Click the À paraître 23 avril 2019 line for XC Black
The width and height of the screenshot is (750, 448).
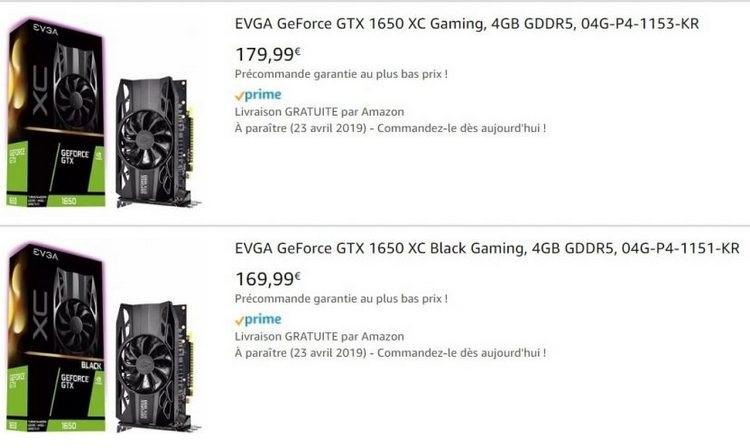point(390,353)
